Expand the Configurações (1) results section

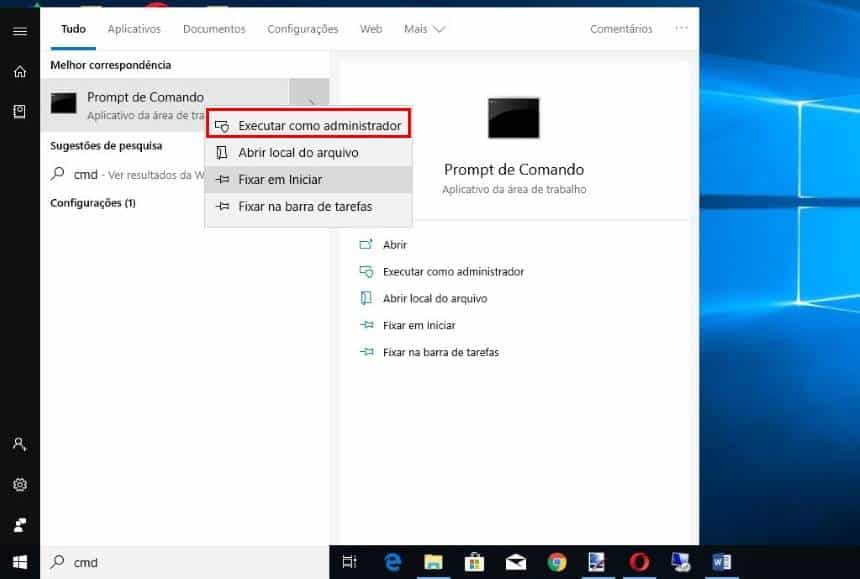pyautogui.click(x=93, y=203)
